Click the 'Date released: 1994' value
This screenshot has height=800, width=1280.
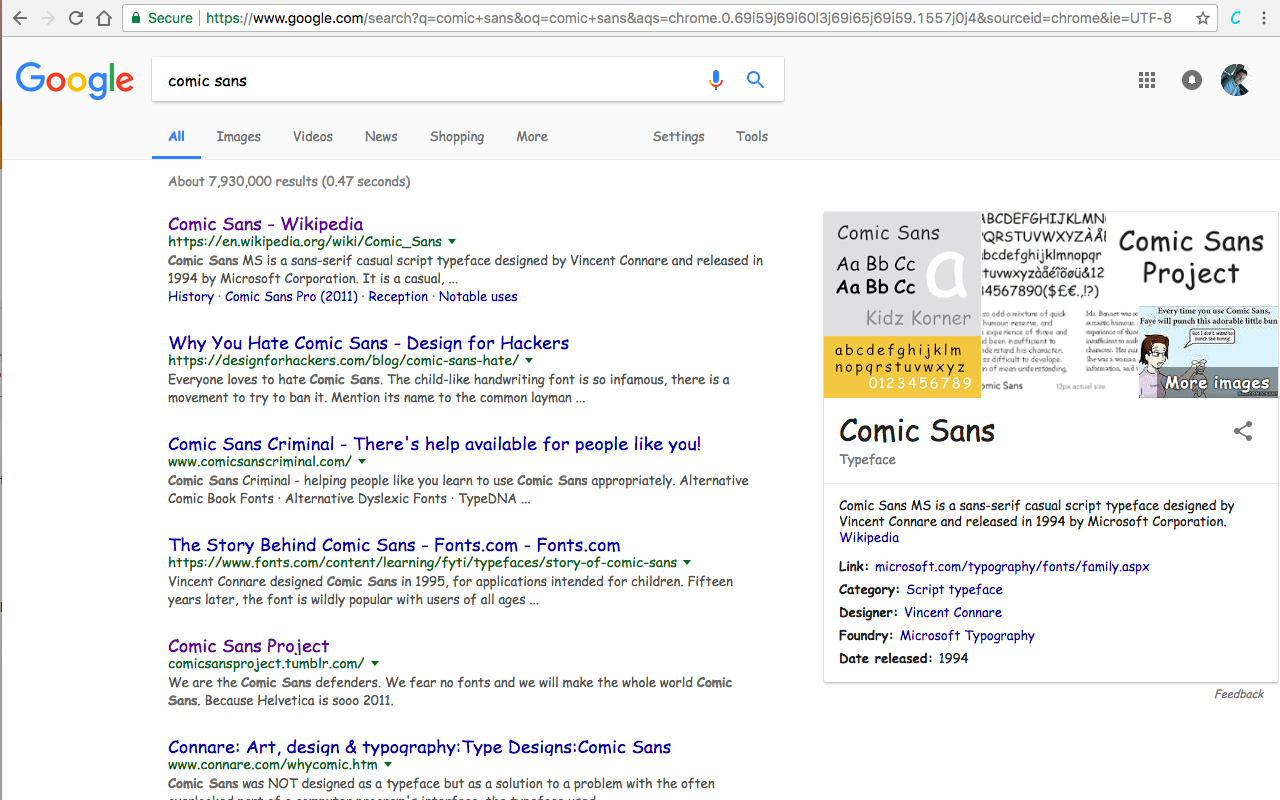coord(953,659)
